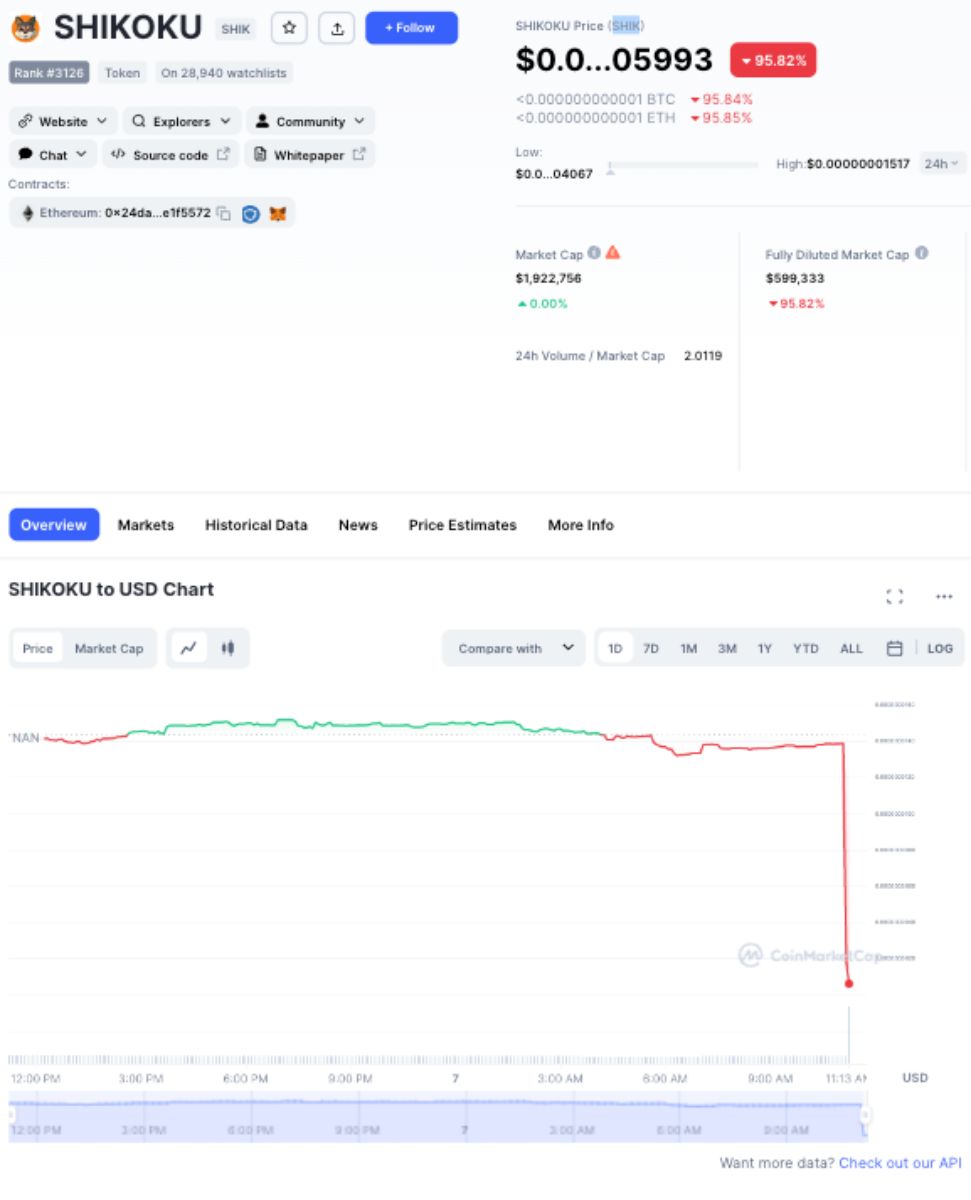
Task: Switch to candlestick chart view
Action: click(x=227, y=648)
